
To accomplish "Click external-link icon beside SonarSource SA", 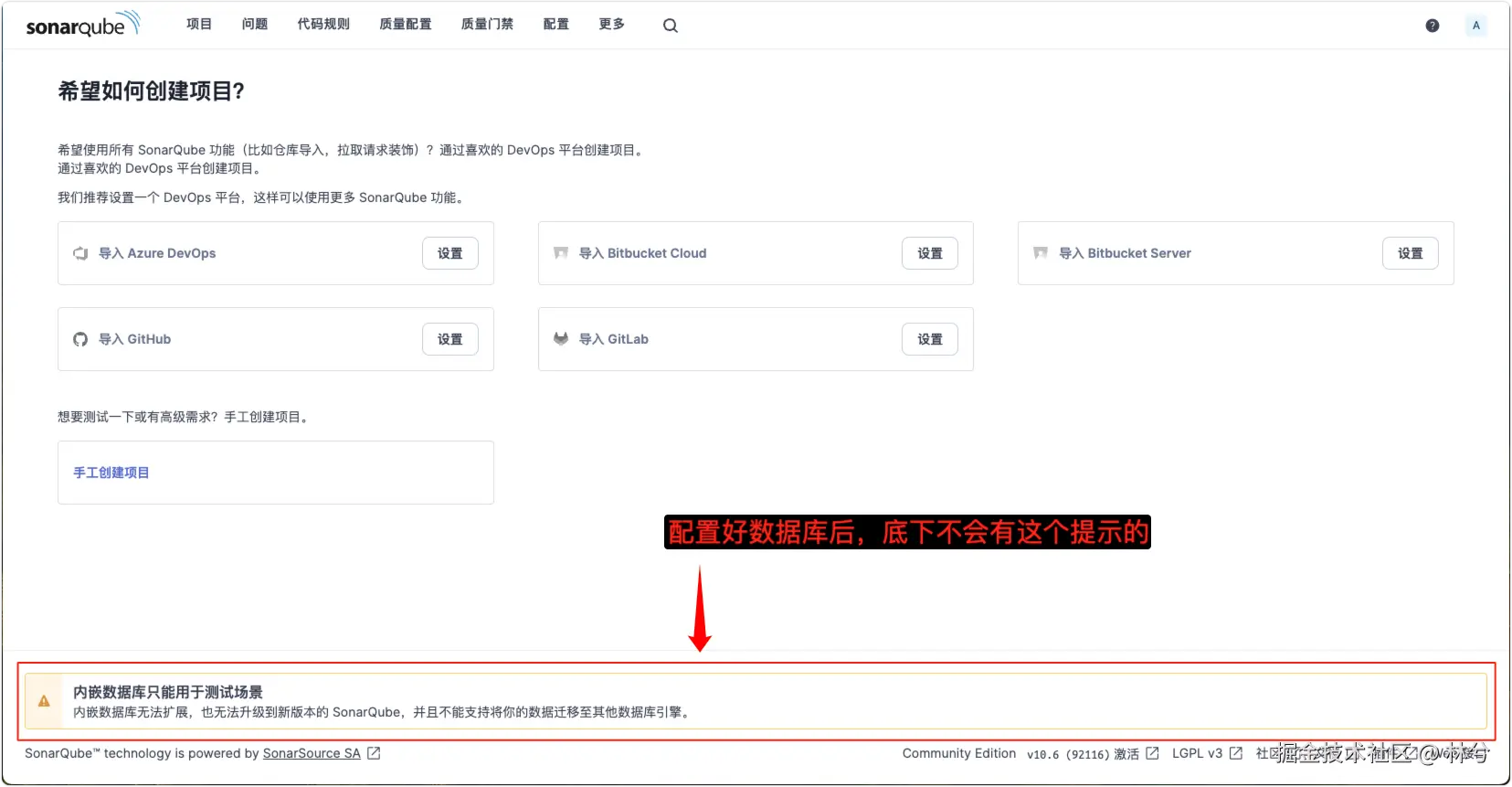I will [x=374, y=753].
